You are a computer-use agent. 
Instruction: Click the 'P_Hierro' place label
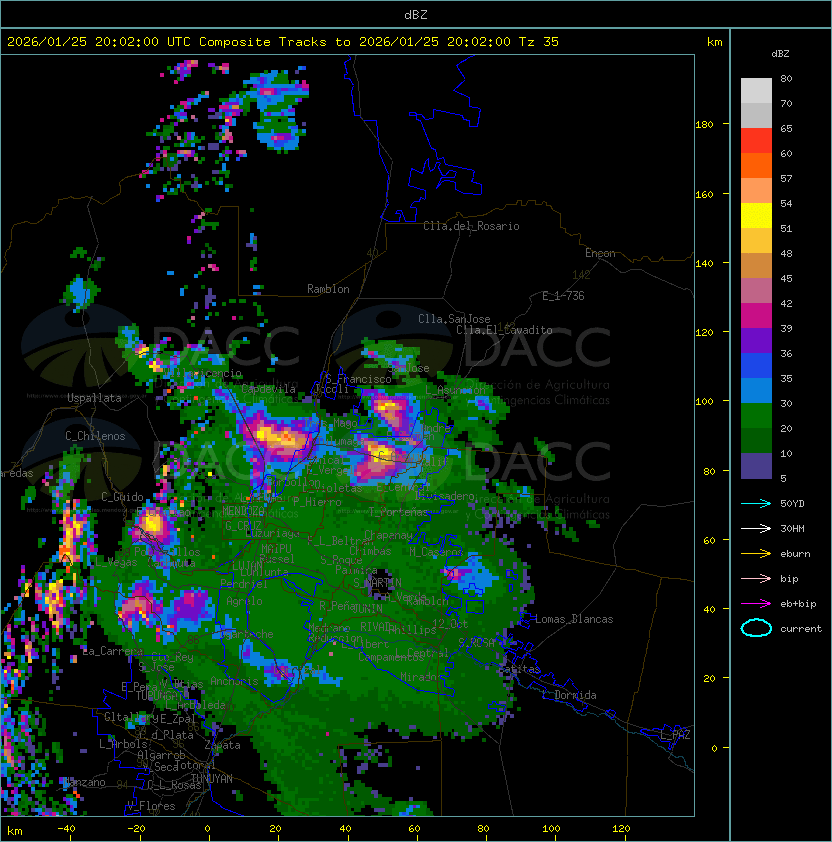(317, 502)
